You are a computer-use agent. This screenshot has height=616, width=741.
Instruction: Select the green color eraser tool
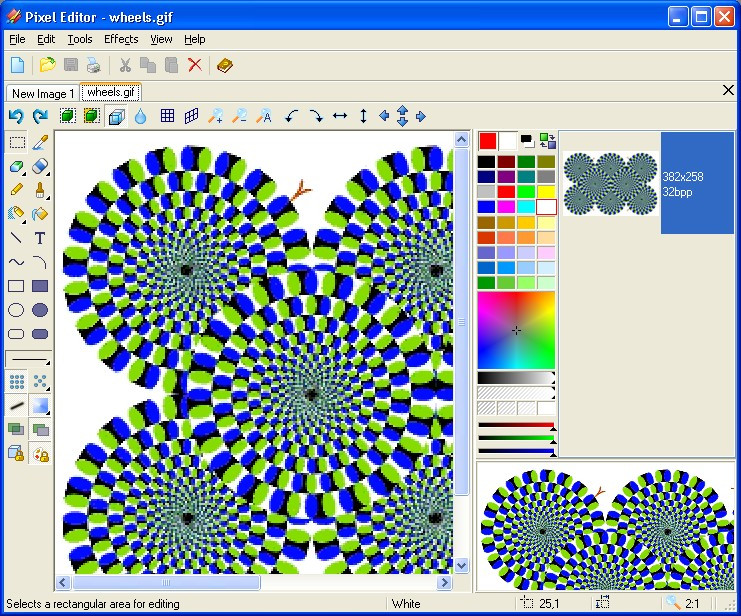tap(17, 166)
